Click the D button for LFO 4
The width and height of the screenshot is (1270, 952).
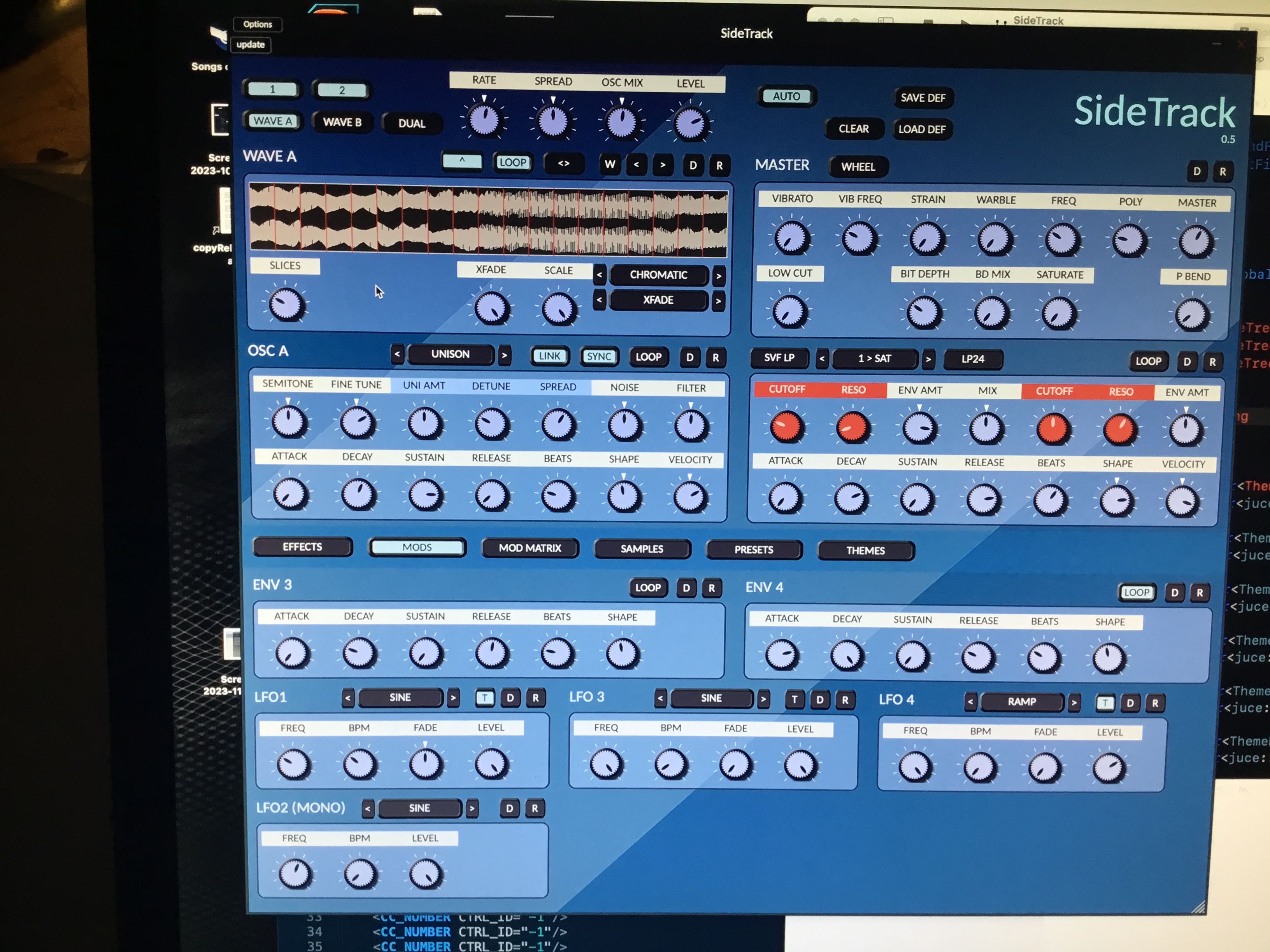1130,703
